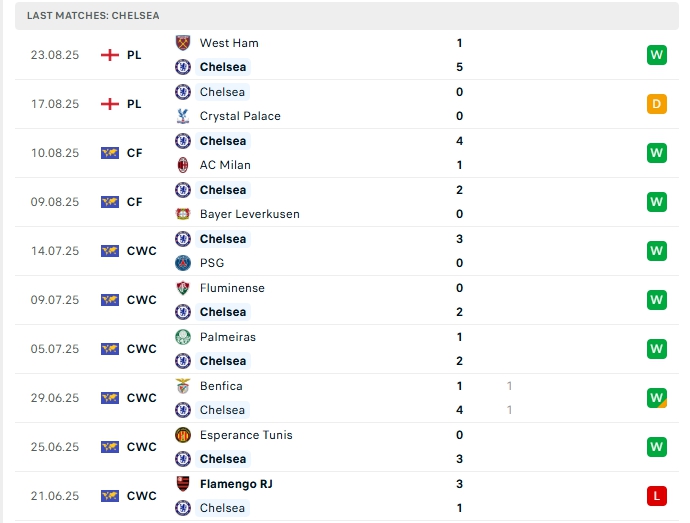Open the draw result badge for Crystal Palace match
This screenshot has height=523, width=690.
click(656, 104)
